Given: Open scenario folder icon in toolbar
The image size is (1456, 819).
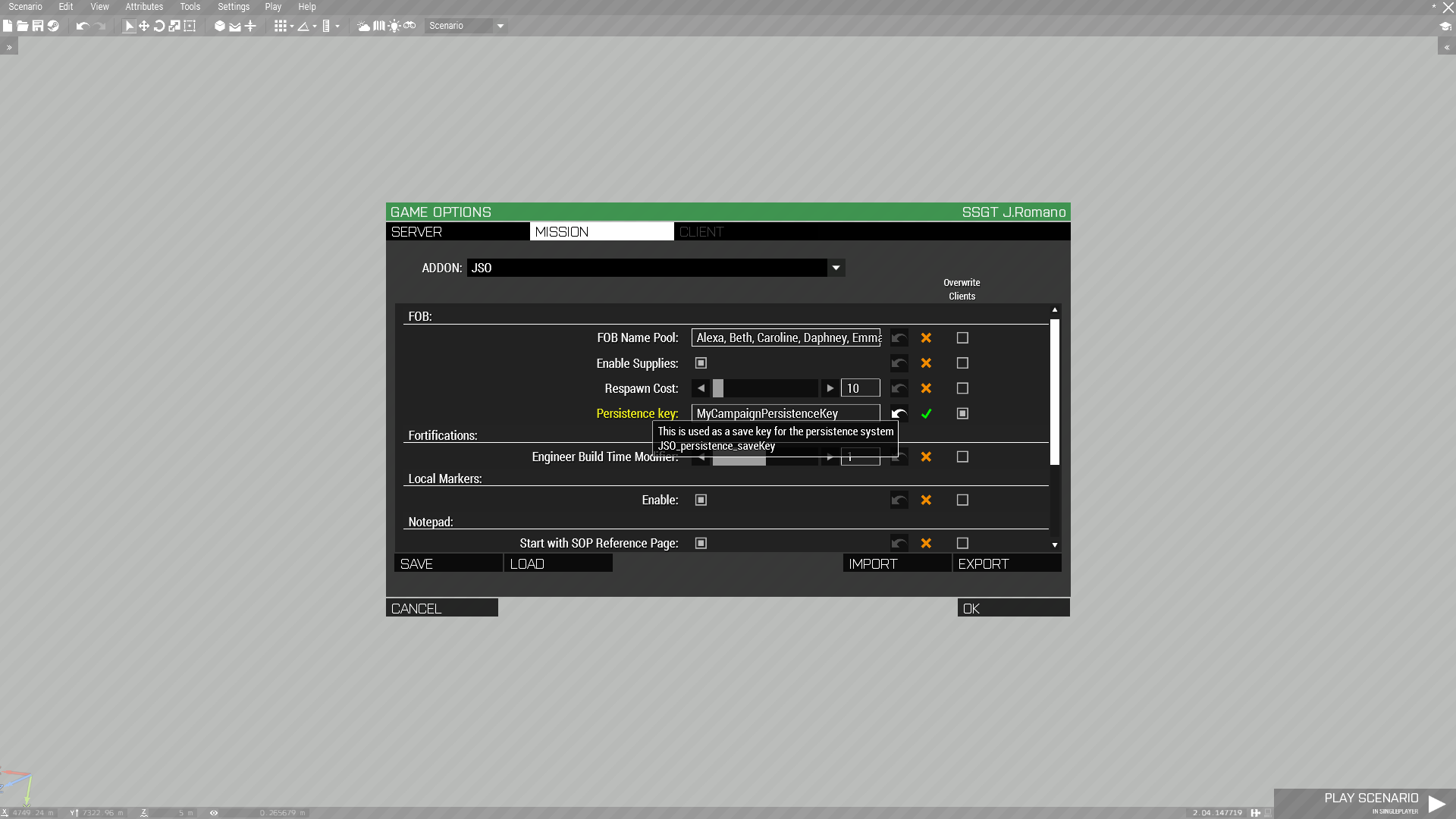Looking at the screenshot, I should coord(22,26).
